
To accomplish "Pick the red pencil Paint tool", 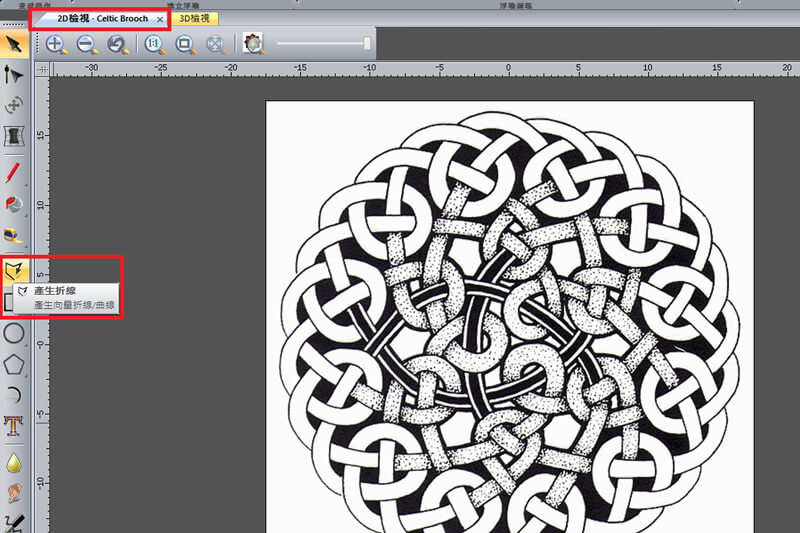I will pyautogui.click(x=14, y=172).
